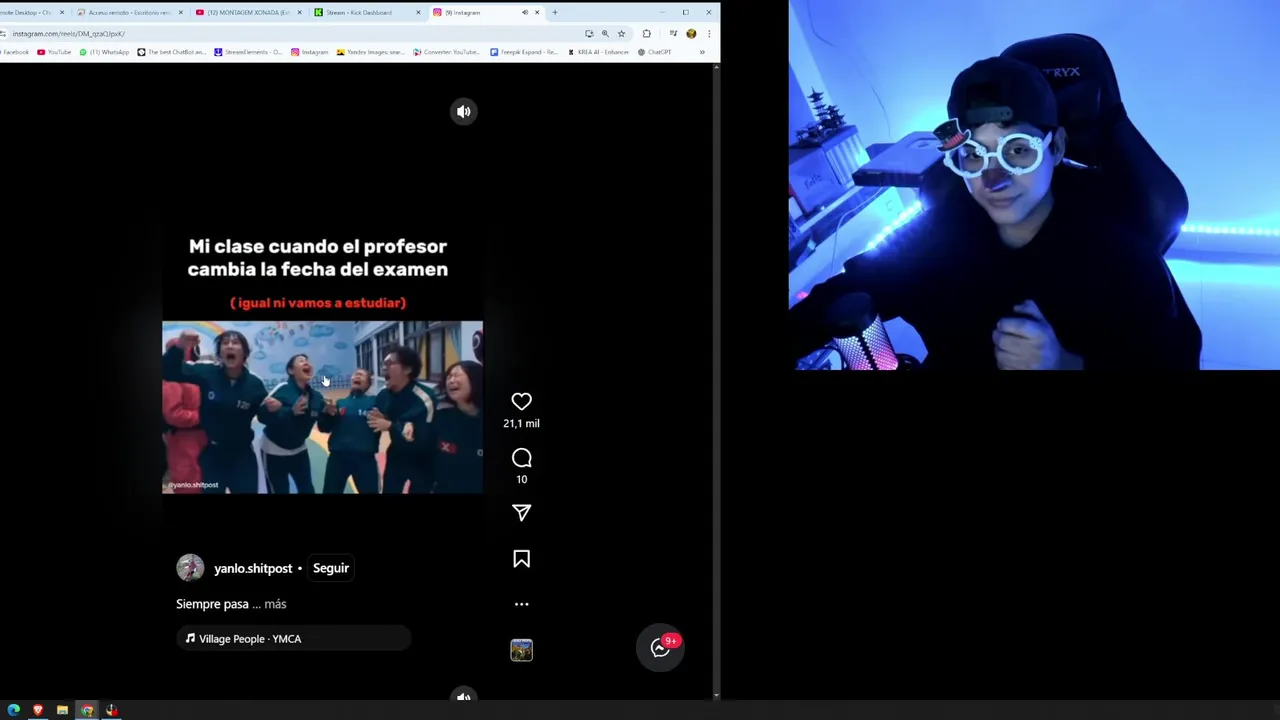Share the reel via paper plane icon

click(x=521, y=513)
